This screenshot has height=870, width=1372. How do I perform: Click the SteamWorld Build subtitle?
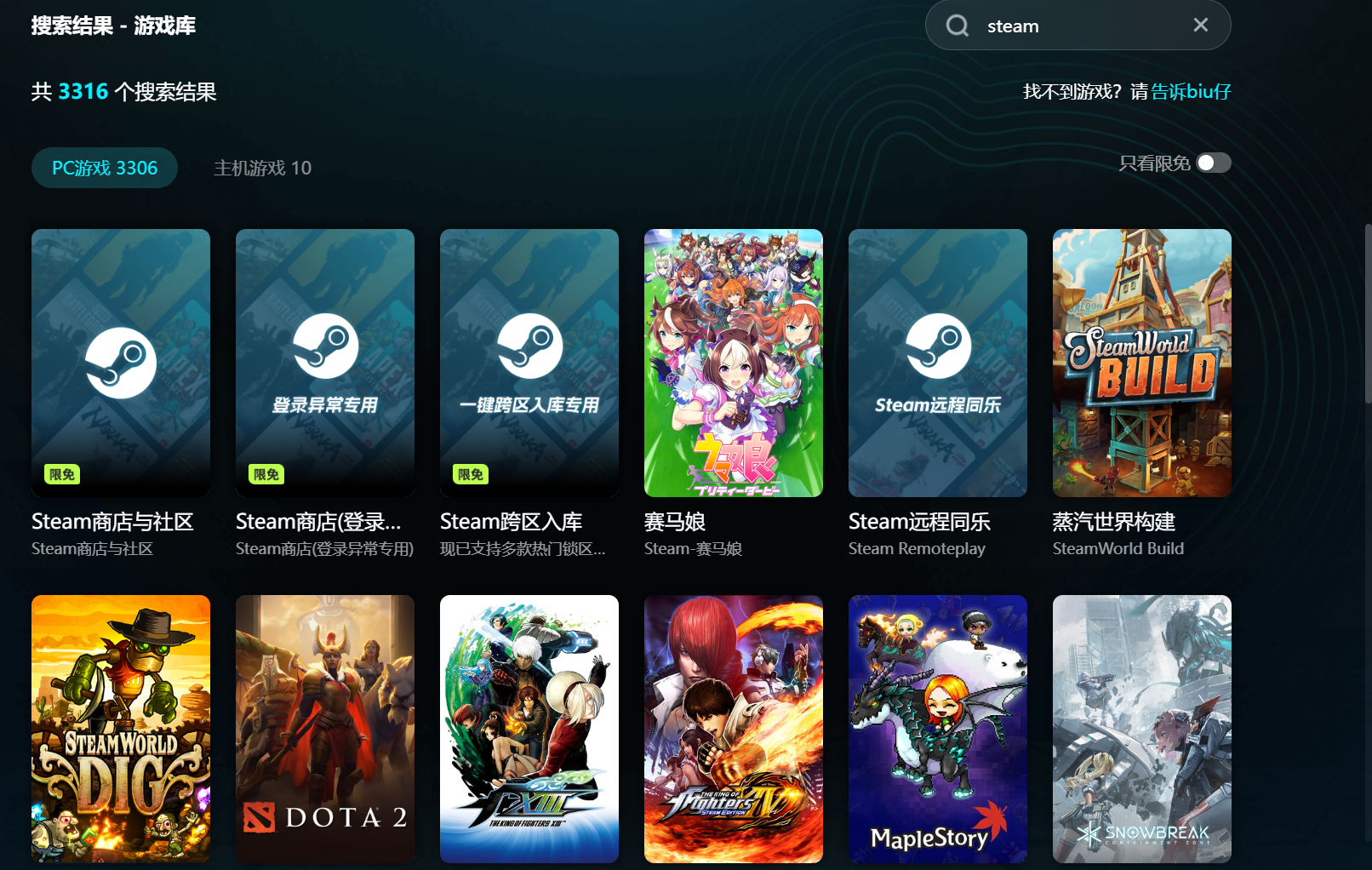(x=1118, y=549)
